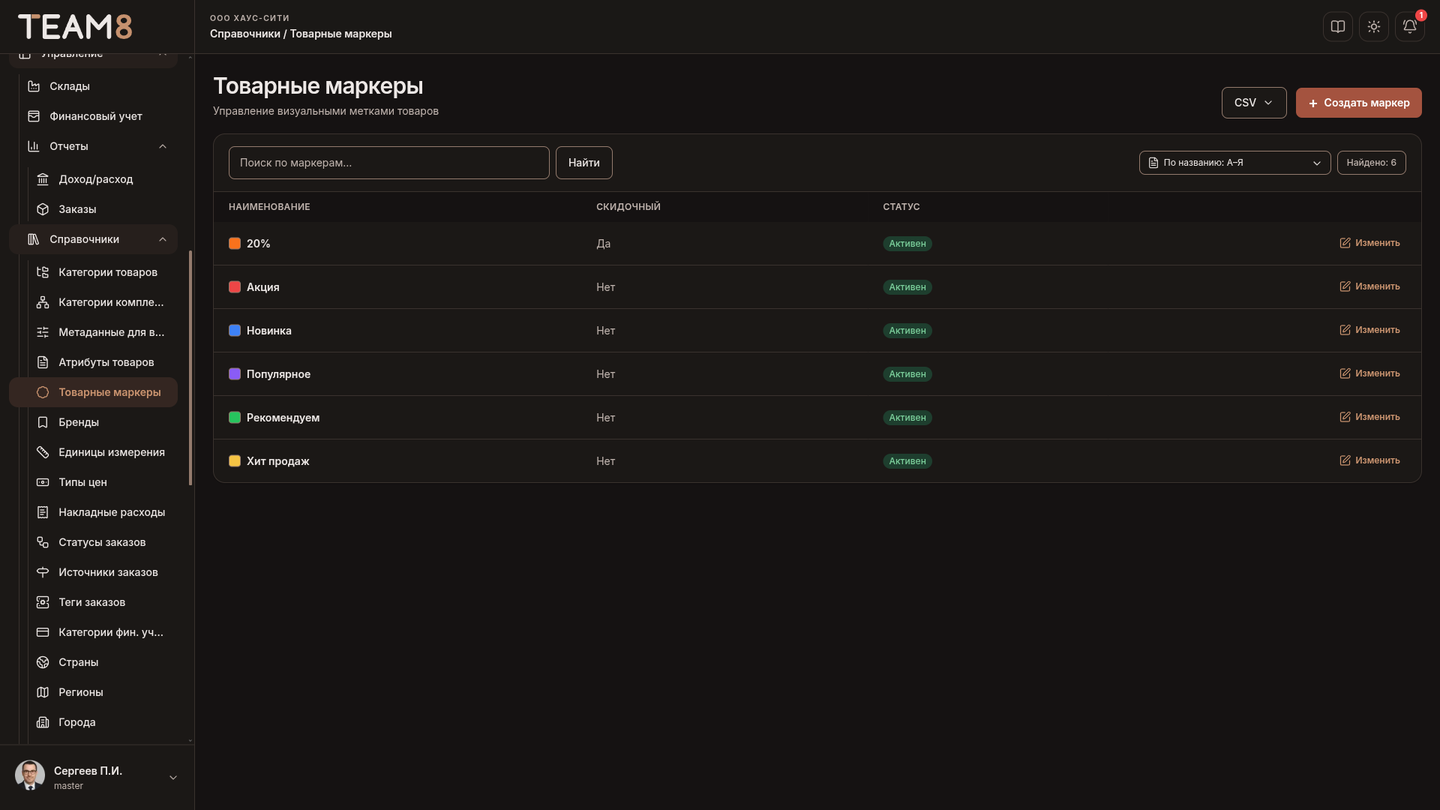Collapse the Справочники sidebar group
Viewport: 1440px width, 810px height.
click(163, 239)
